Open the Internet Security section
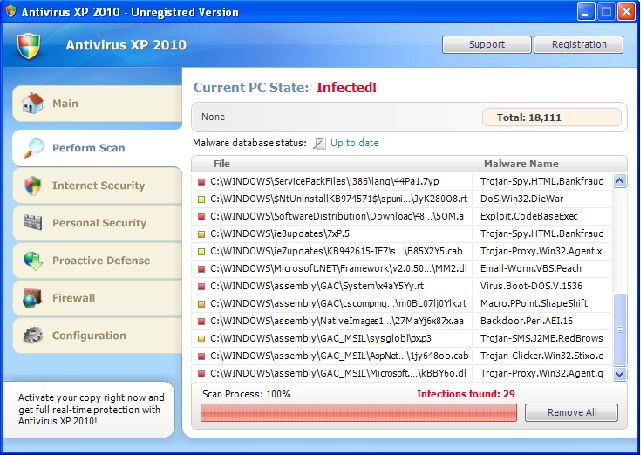641x455 pixels. (97, 185)
